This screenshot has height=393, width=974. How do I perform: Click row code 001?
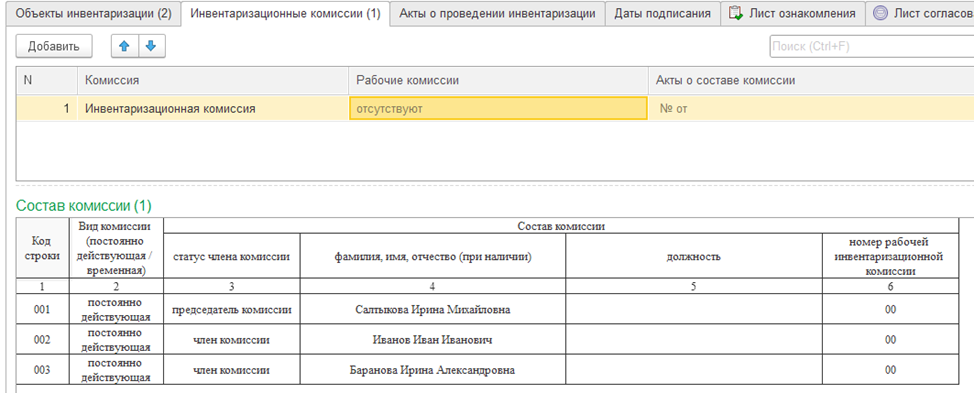pos(43,309)
